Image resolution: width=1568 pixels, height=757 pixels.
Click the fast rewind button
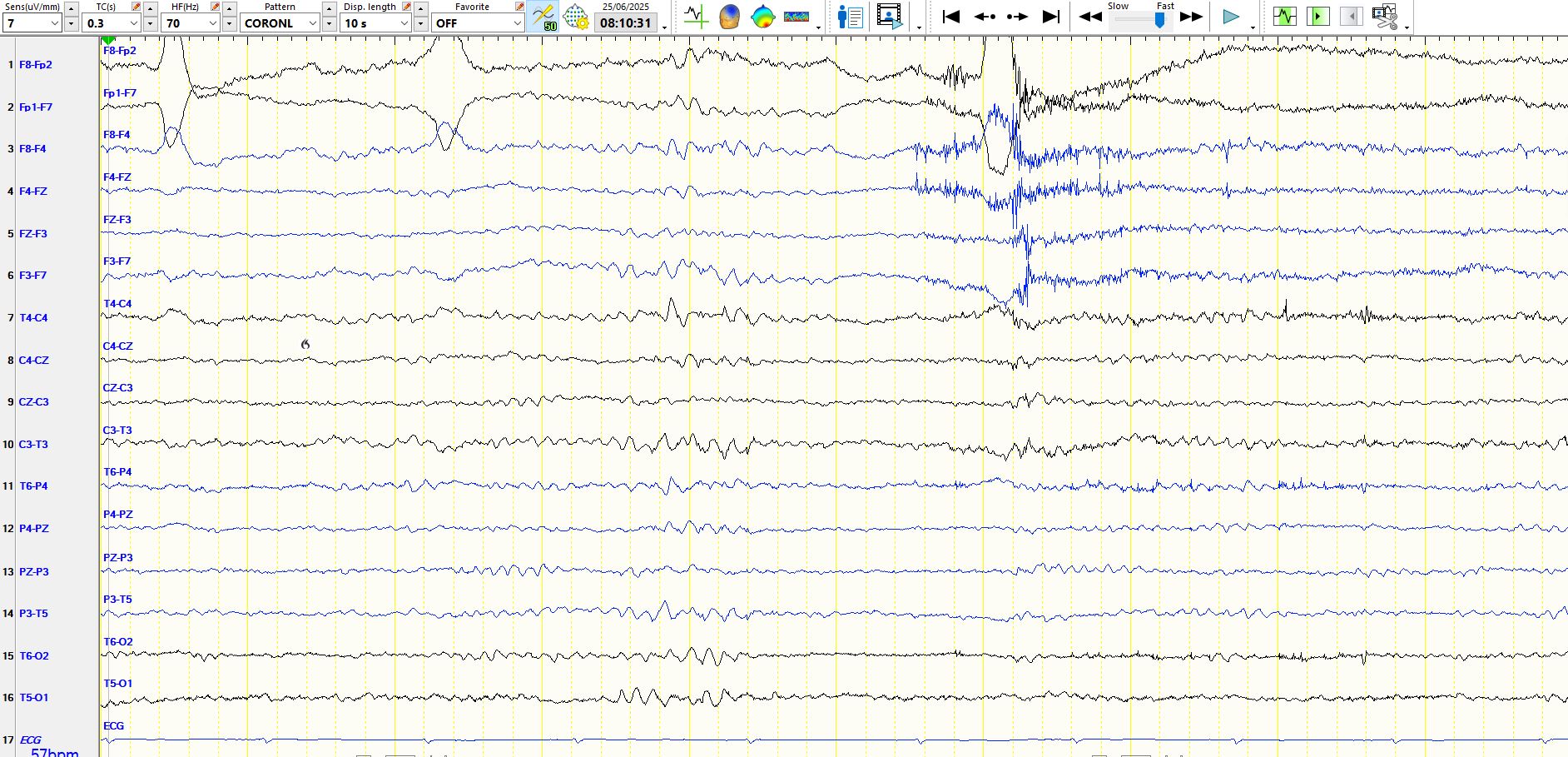click(x=1090, y=17)
